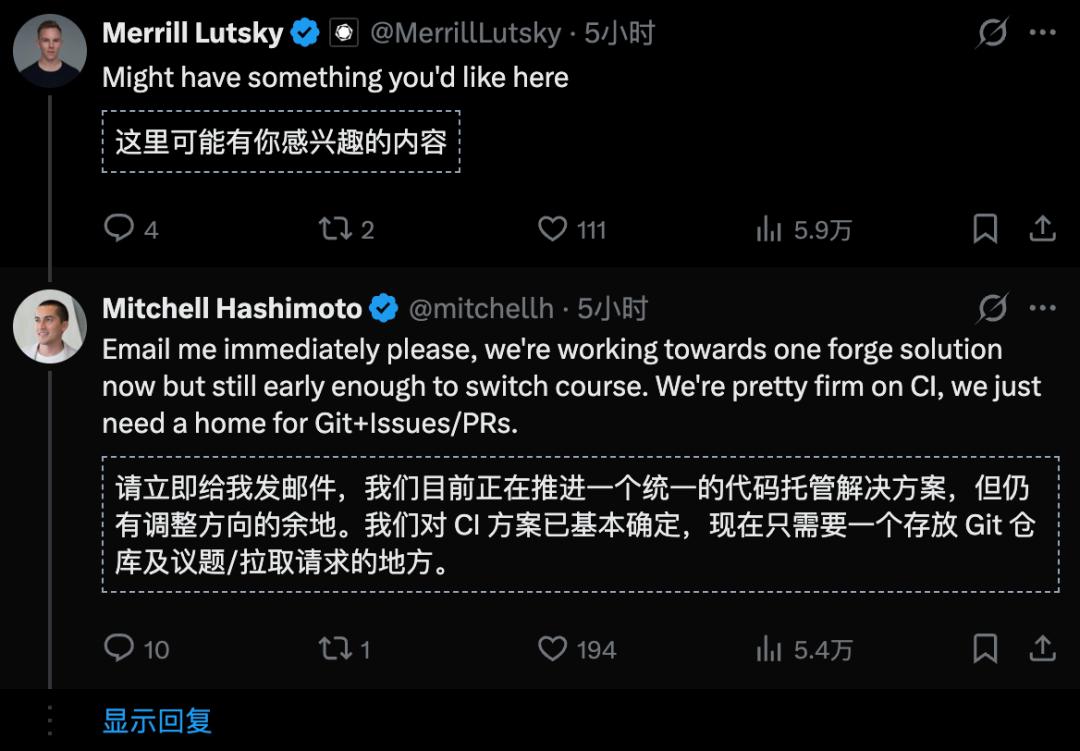The height and width of the screenshot is (751, 1080).
Task: View analytics for Mitchell Hashimoto's tweet
Action: coord(769,649)
